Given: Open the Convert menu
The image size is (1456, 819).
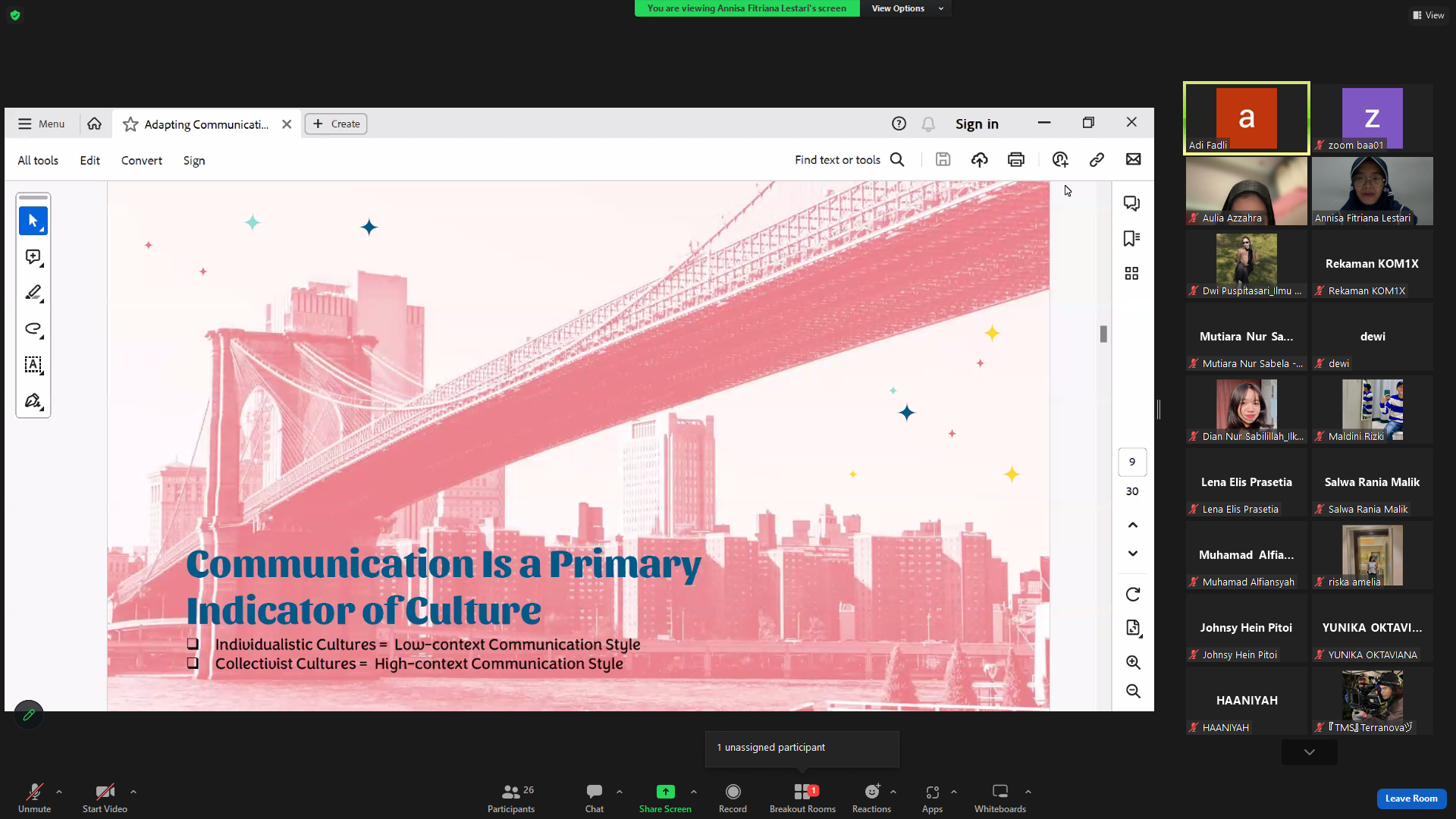Looking at the screenshot, I should click(142, 161).
